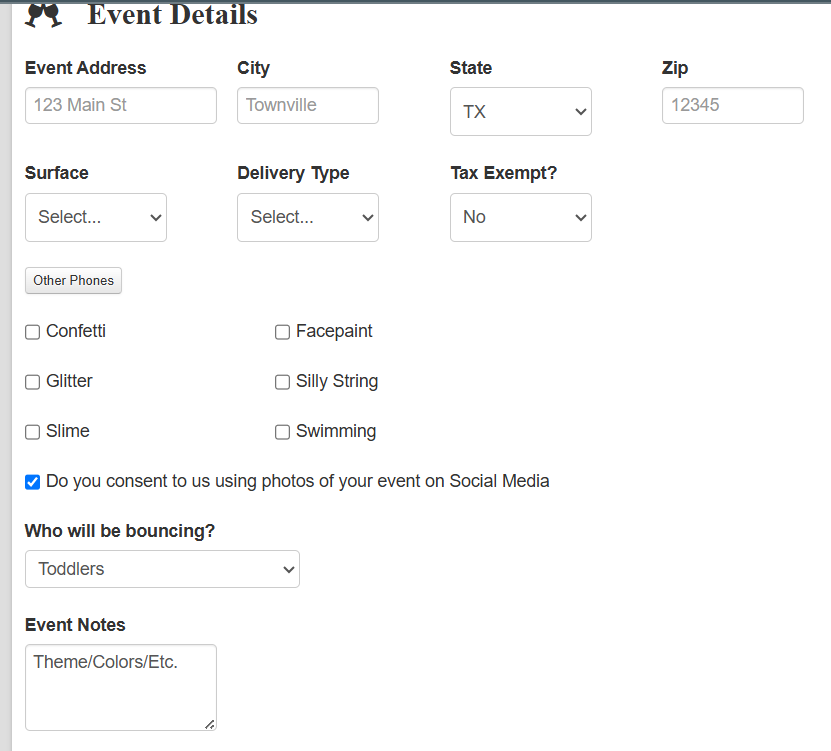Check the Facepaint option
Image resolution: width=831 pixels, height=751 pixels.
pyautogui.click(x=283, y=332)
